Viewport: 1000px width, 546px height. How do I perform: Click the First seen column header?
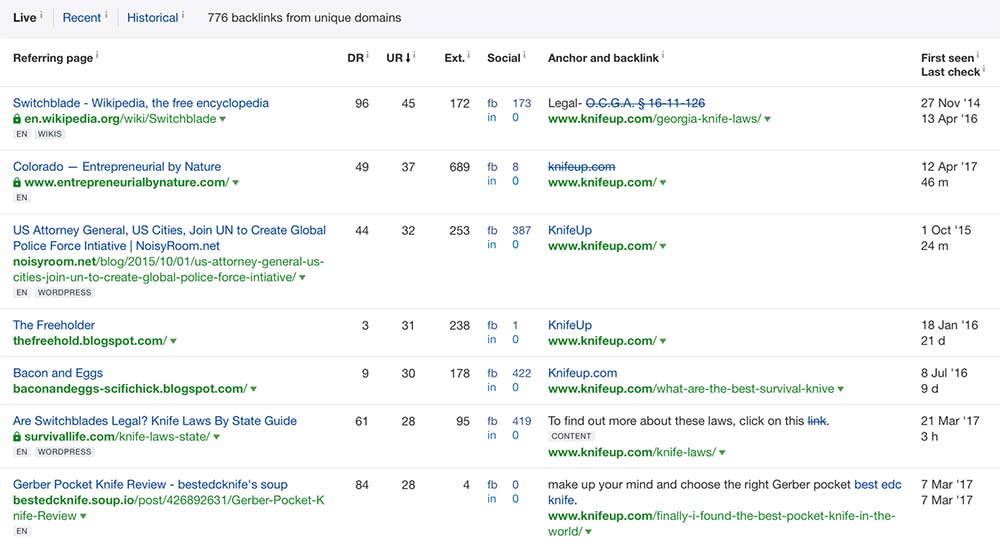click(947, 58)
